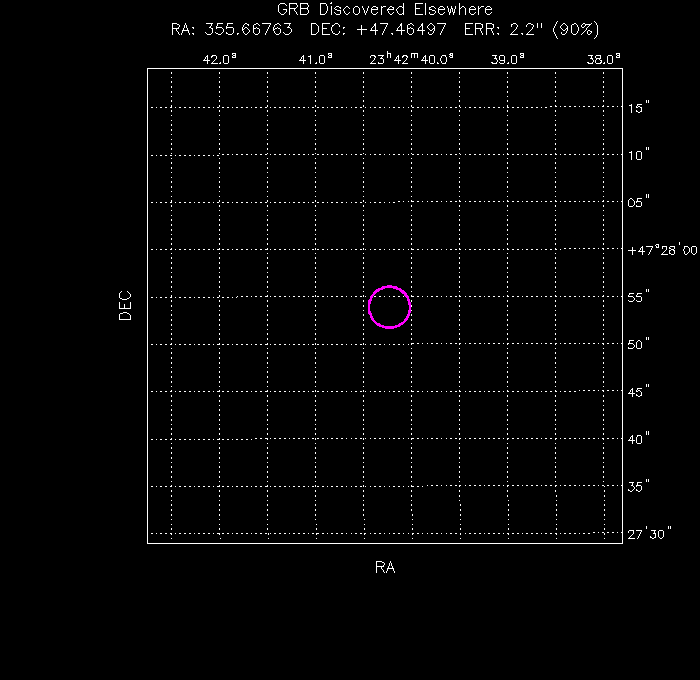Click the vertical 'DEC' axis title
The image size is (700, 680).
125,306
